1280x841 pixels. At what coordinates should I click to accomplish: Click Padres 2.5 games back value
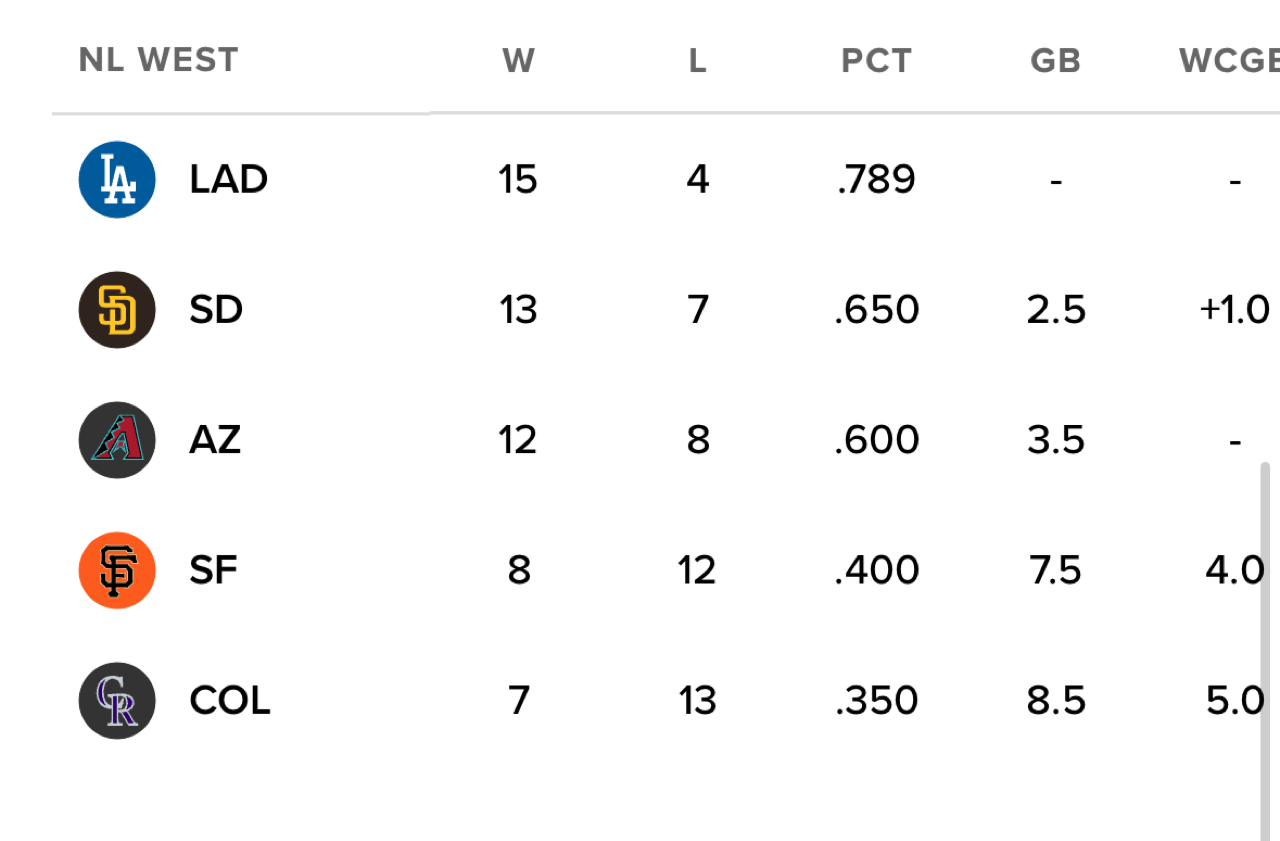click(x=1055, y=310)
